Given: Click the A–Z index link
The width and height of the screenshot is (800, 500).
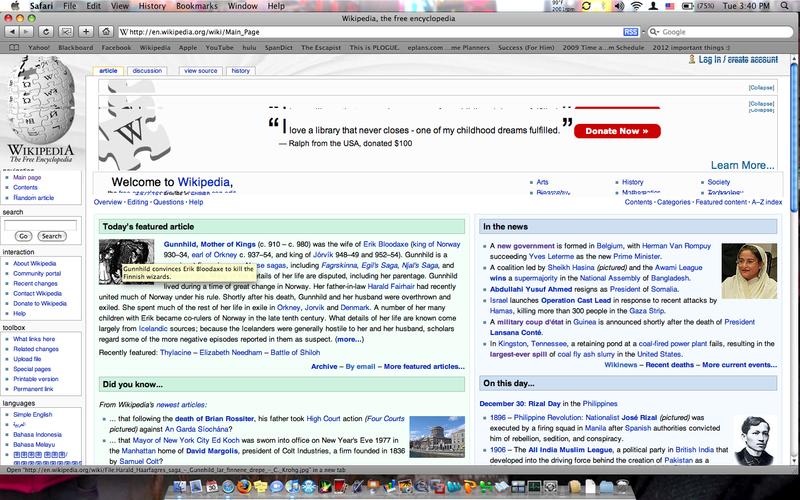Looking at the screenshot, I should click(x=766, y=202).
